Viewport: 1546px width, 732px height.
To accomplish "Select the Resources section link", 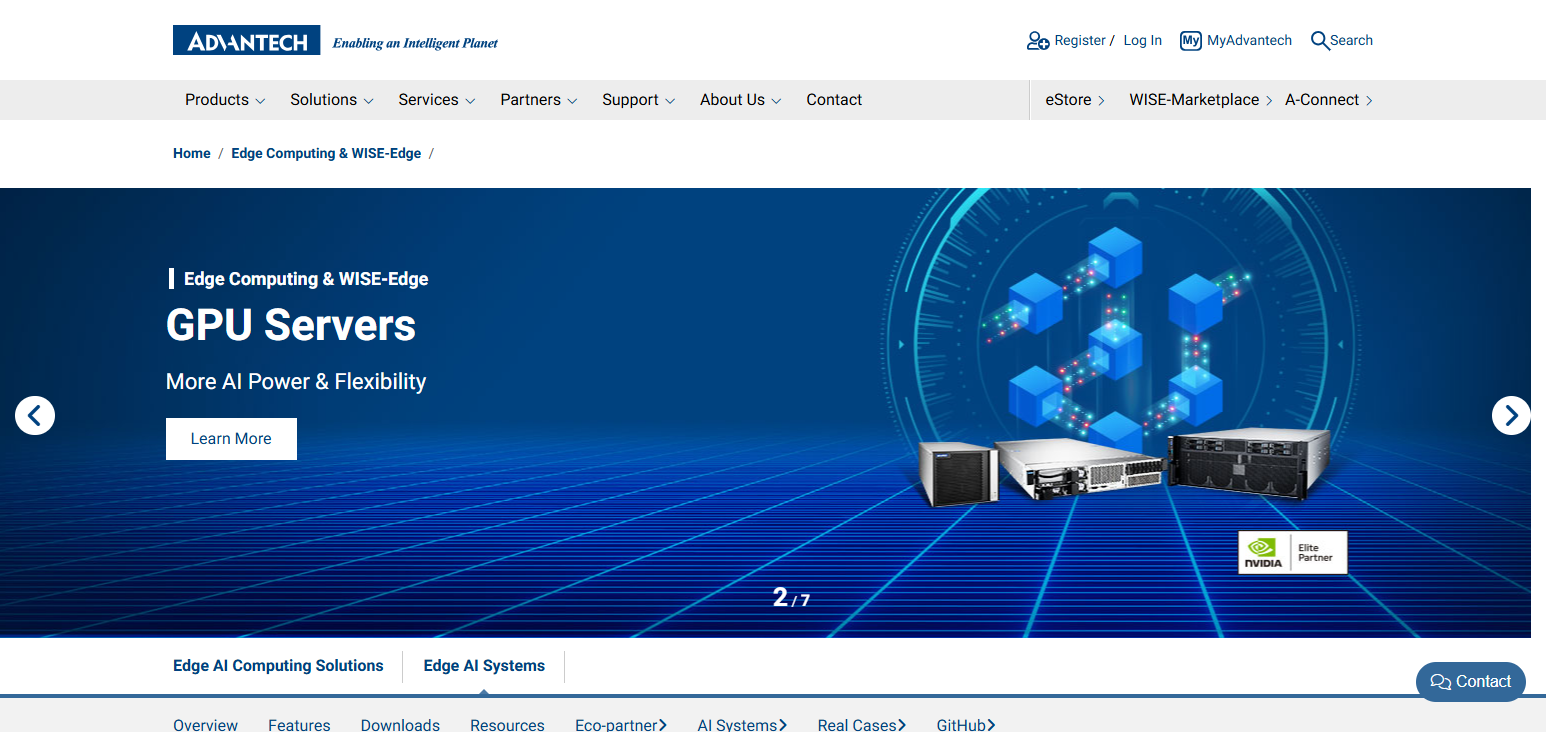I will [508, 724].
